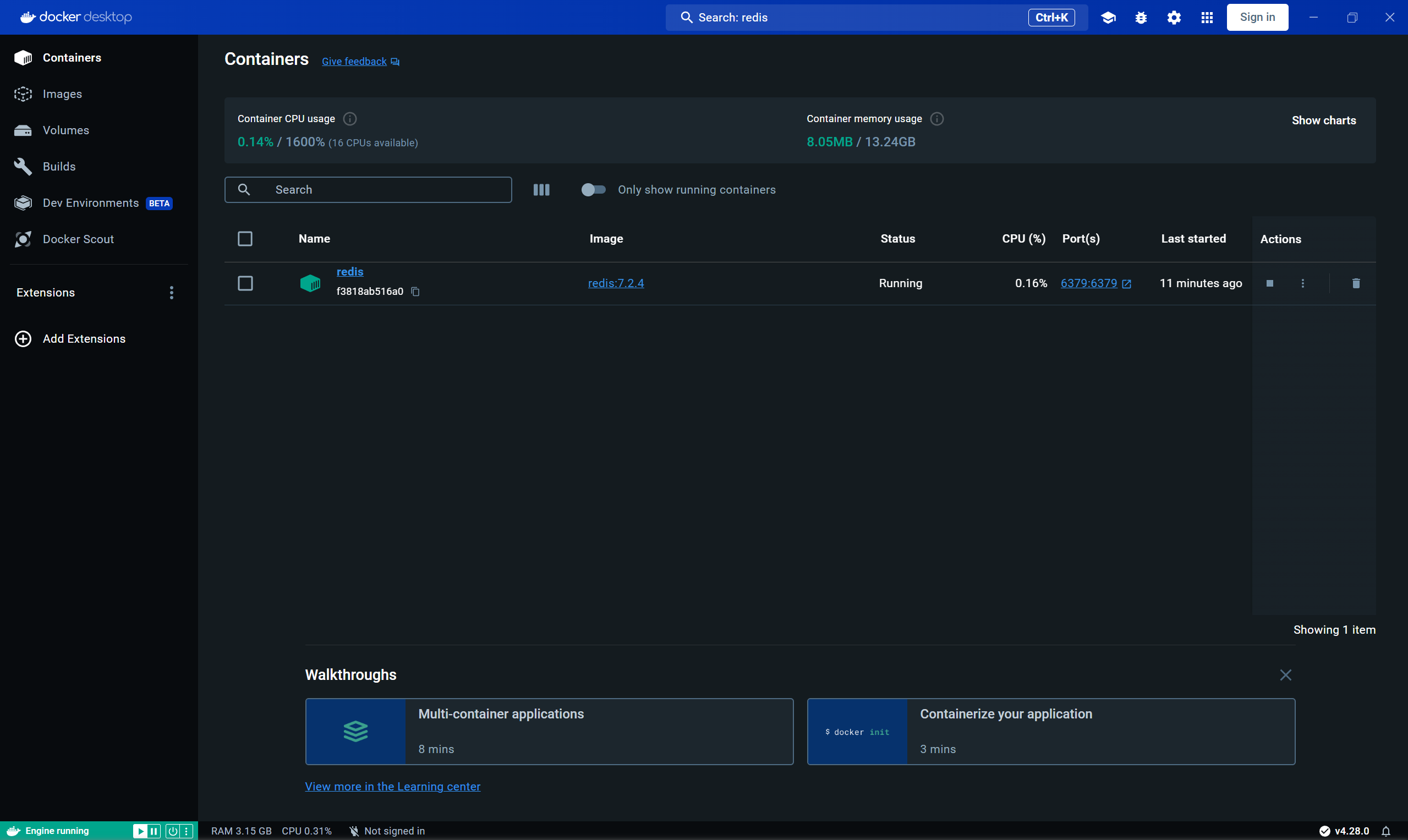Screen dimensions: 1408x840
Task: Click RAM 3.15 GB in status bar
Action: click(x=241, y=831)
